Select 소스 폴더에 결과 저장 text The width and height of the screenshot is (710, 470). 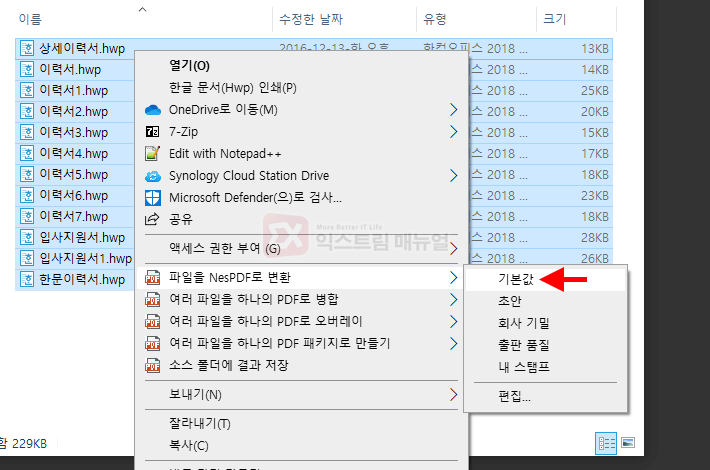(229, 365)
